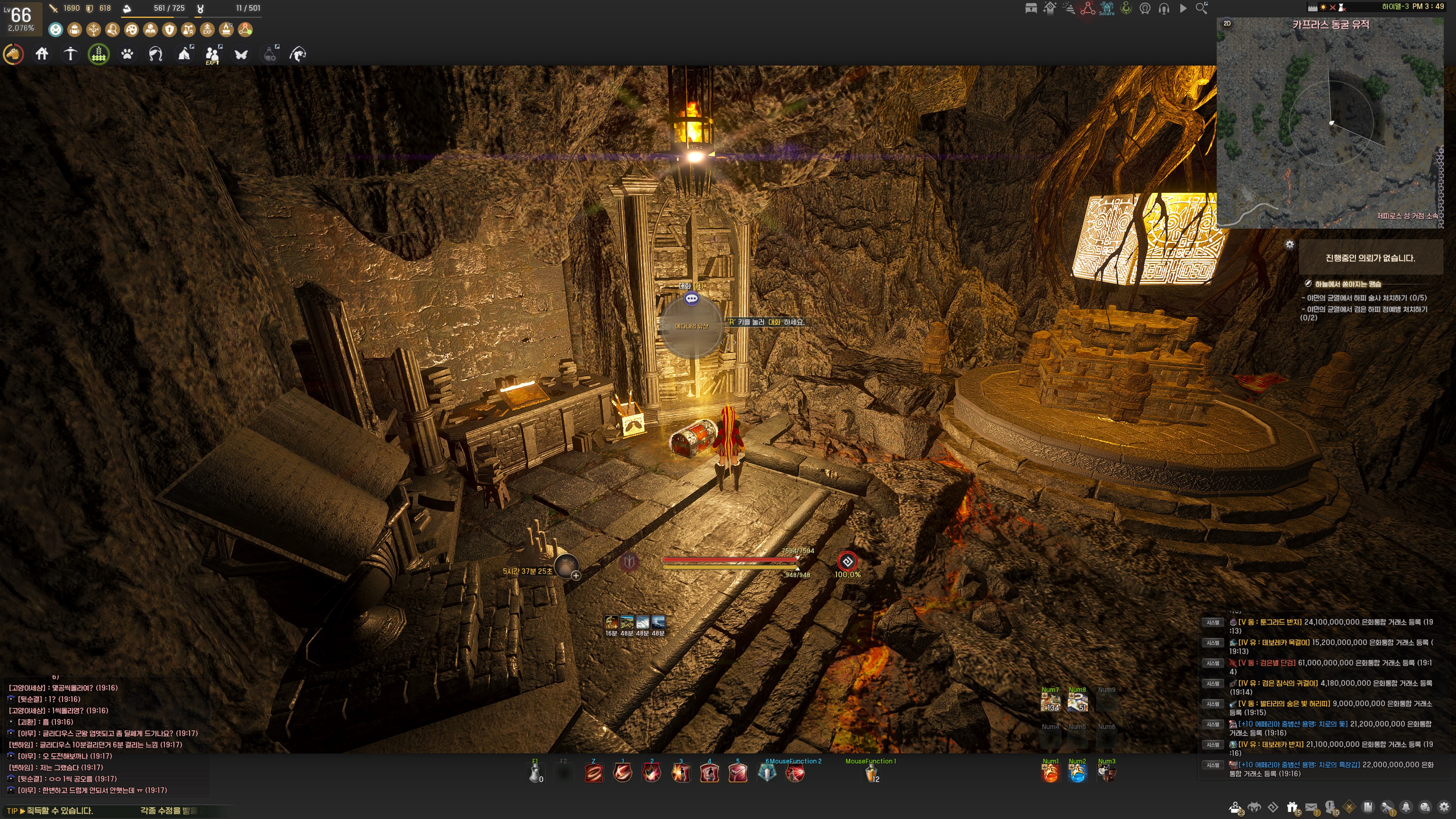Use skill in quick slot 1
This screenshot has width=1456, height=819.
coord(622,773)
